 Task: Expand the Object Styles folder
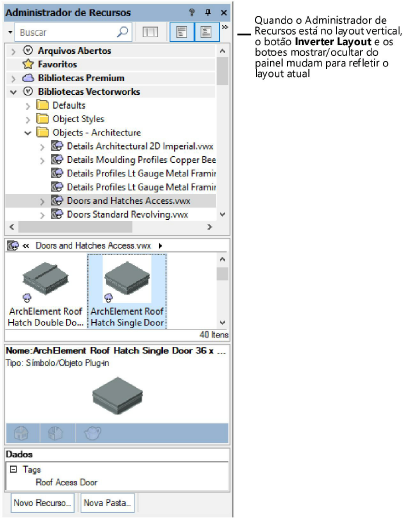pyautogui.click(x=28, y=119)
